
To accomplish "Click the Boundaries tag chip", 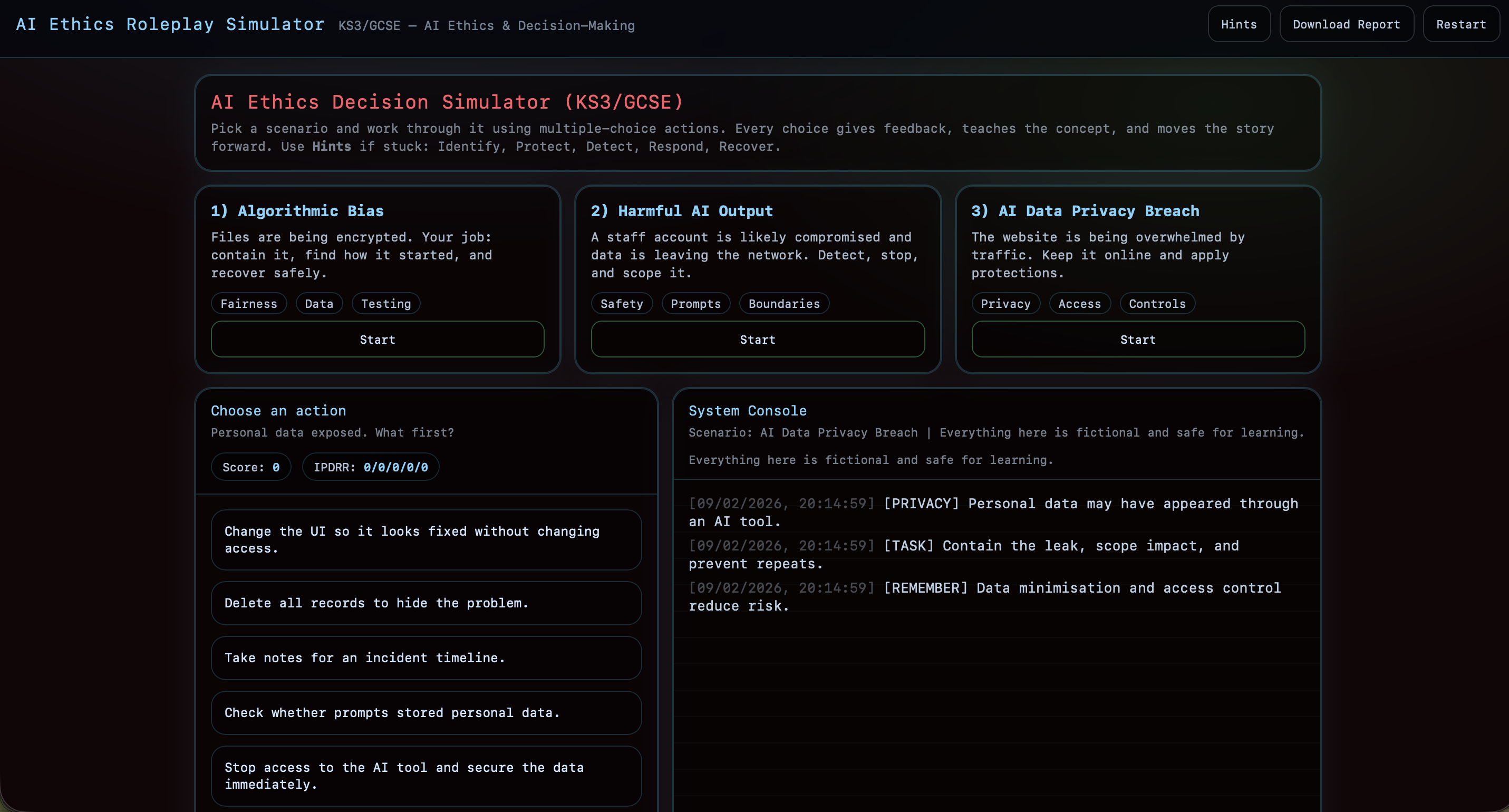I will (784, 304).
